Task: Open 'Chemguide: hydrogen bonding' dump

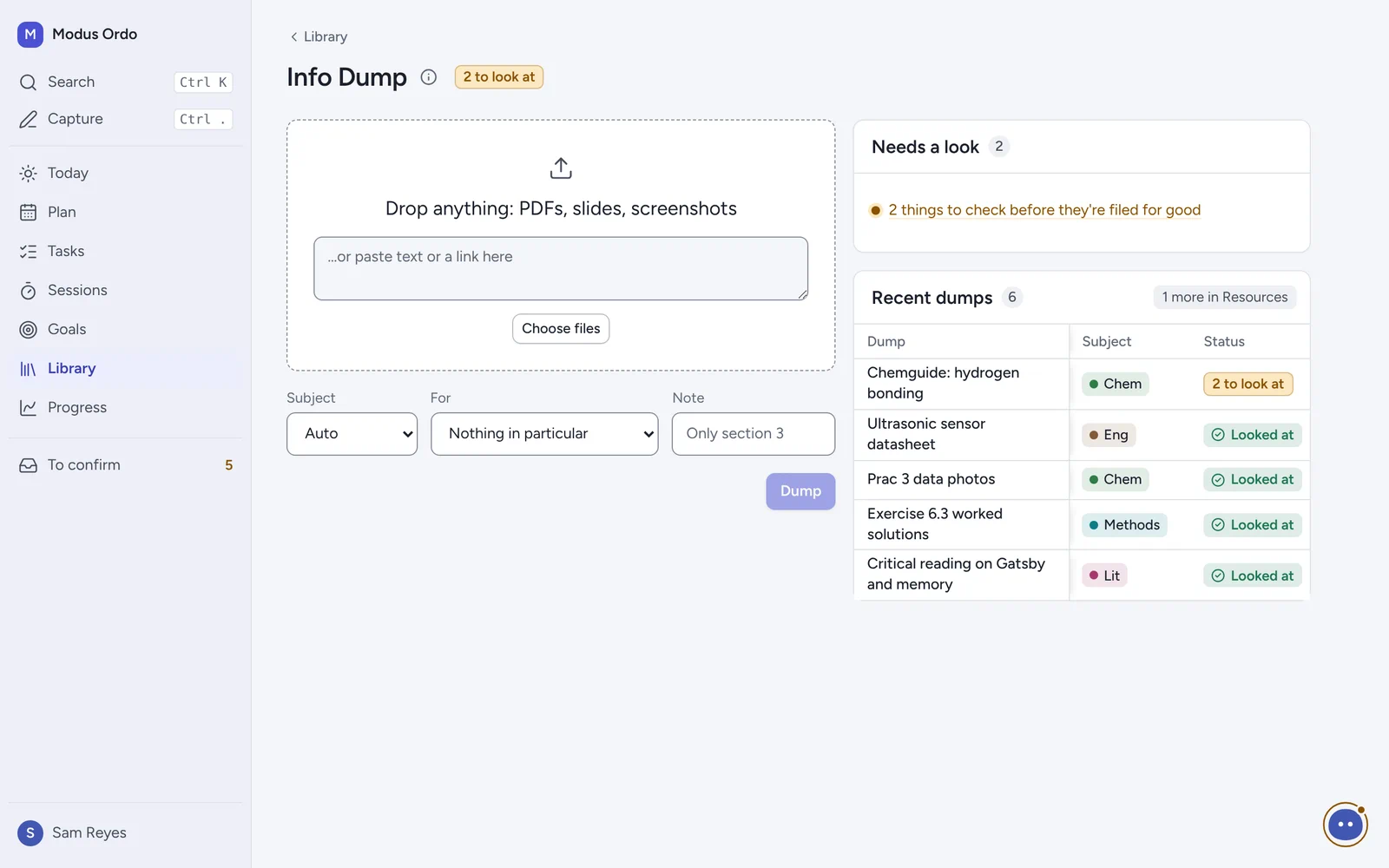Action: (943, 383)
